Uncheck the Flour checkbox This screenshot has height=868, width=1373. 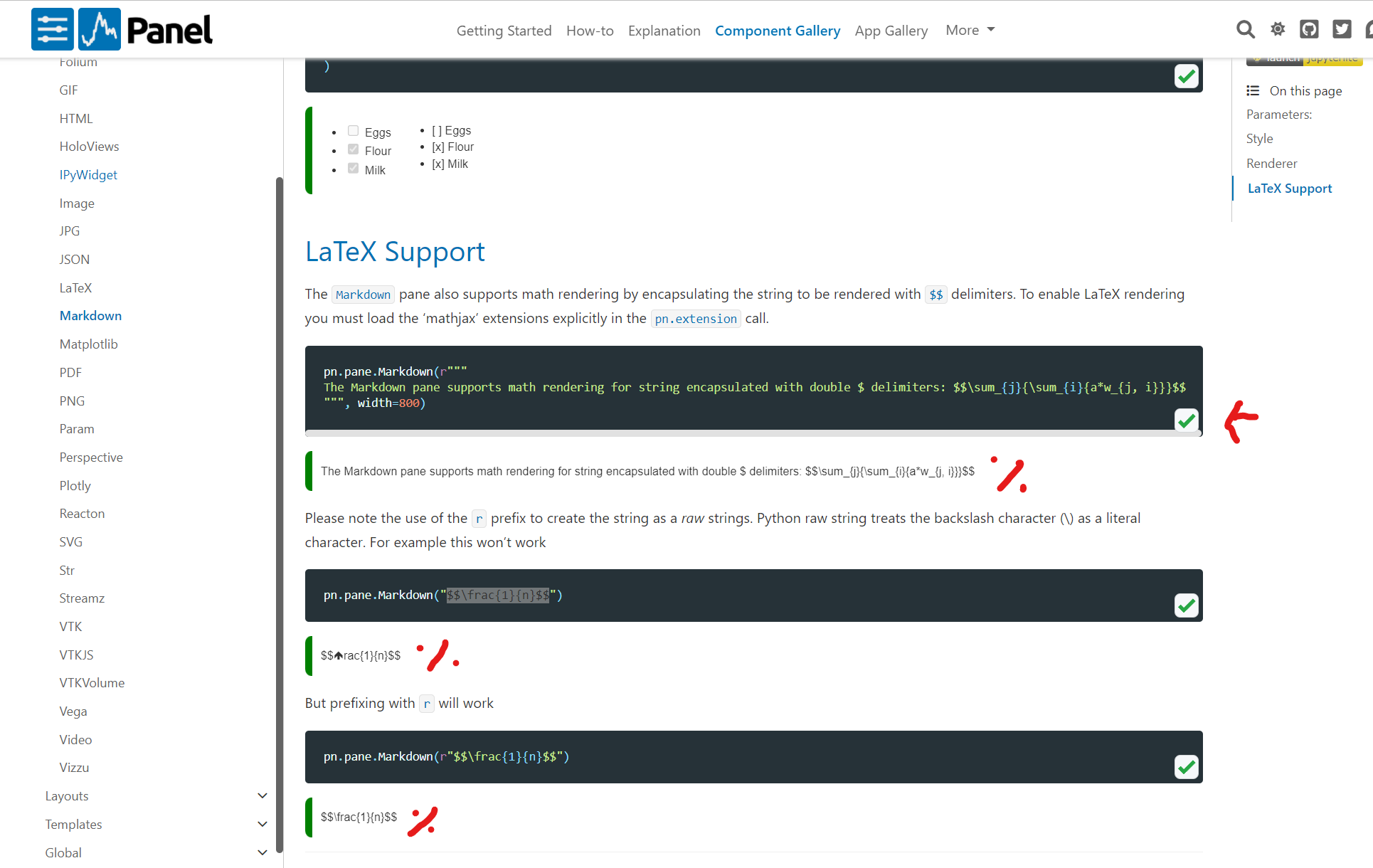(353, 148)
